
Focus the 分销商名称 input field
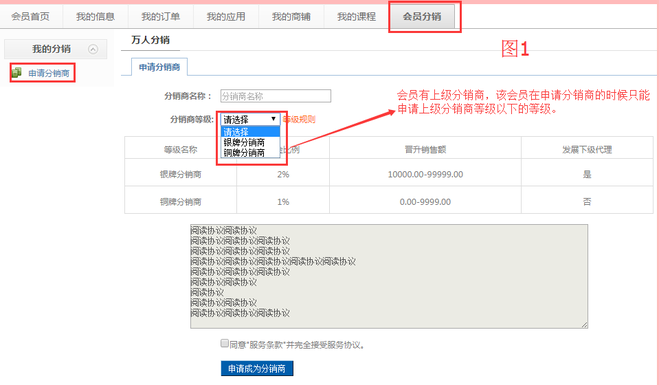pos(275,96)
